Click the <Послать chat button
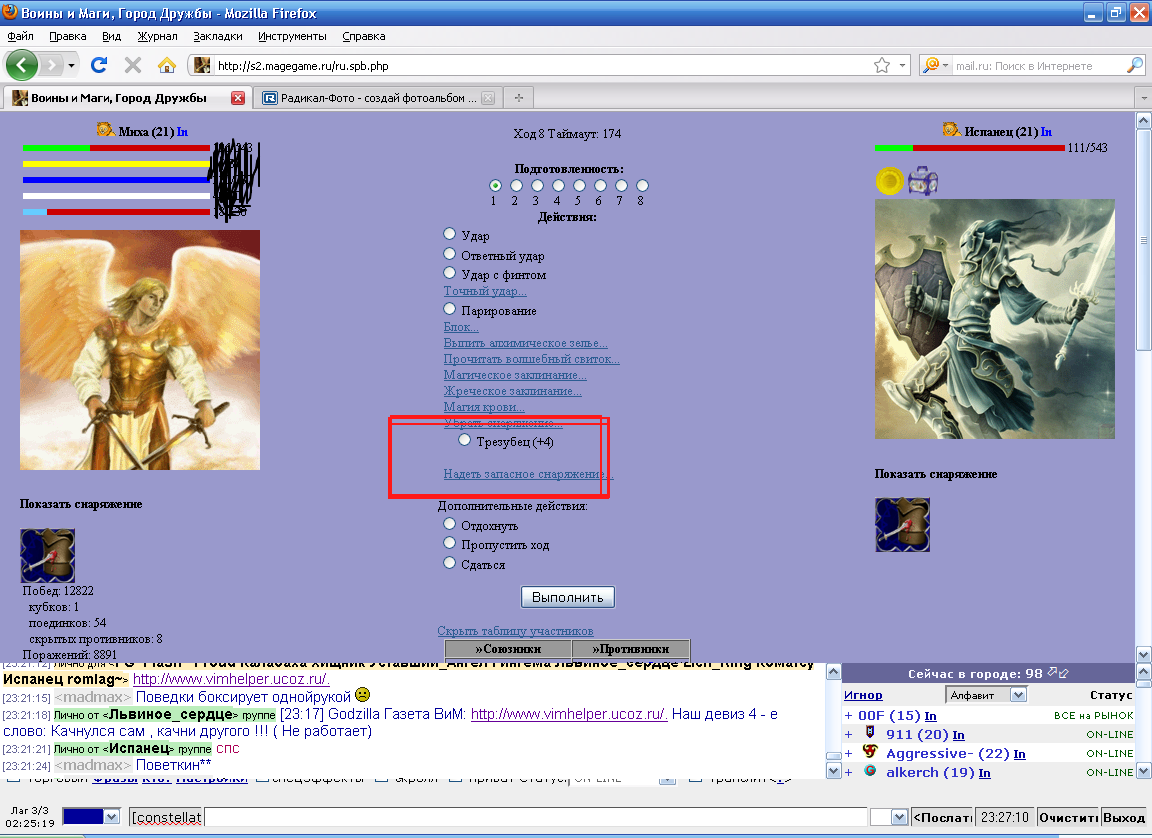Screen dimensions: 1152x838 943,817
